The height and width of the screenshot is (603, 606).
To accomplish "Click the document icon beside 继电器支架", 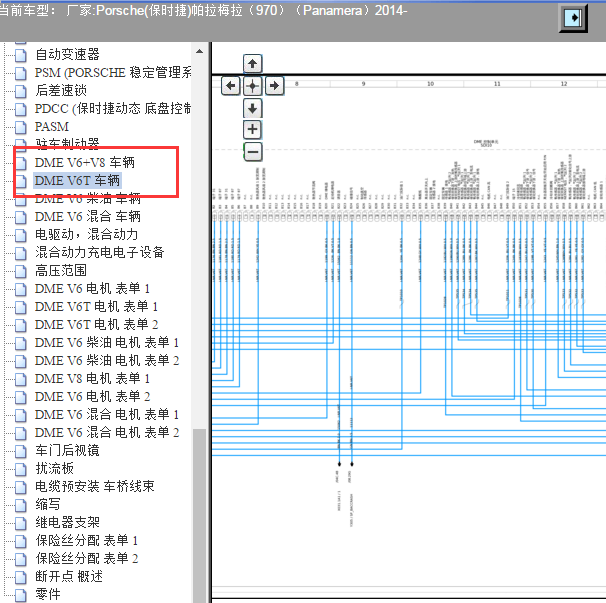I will click(x=21, y=523).
